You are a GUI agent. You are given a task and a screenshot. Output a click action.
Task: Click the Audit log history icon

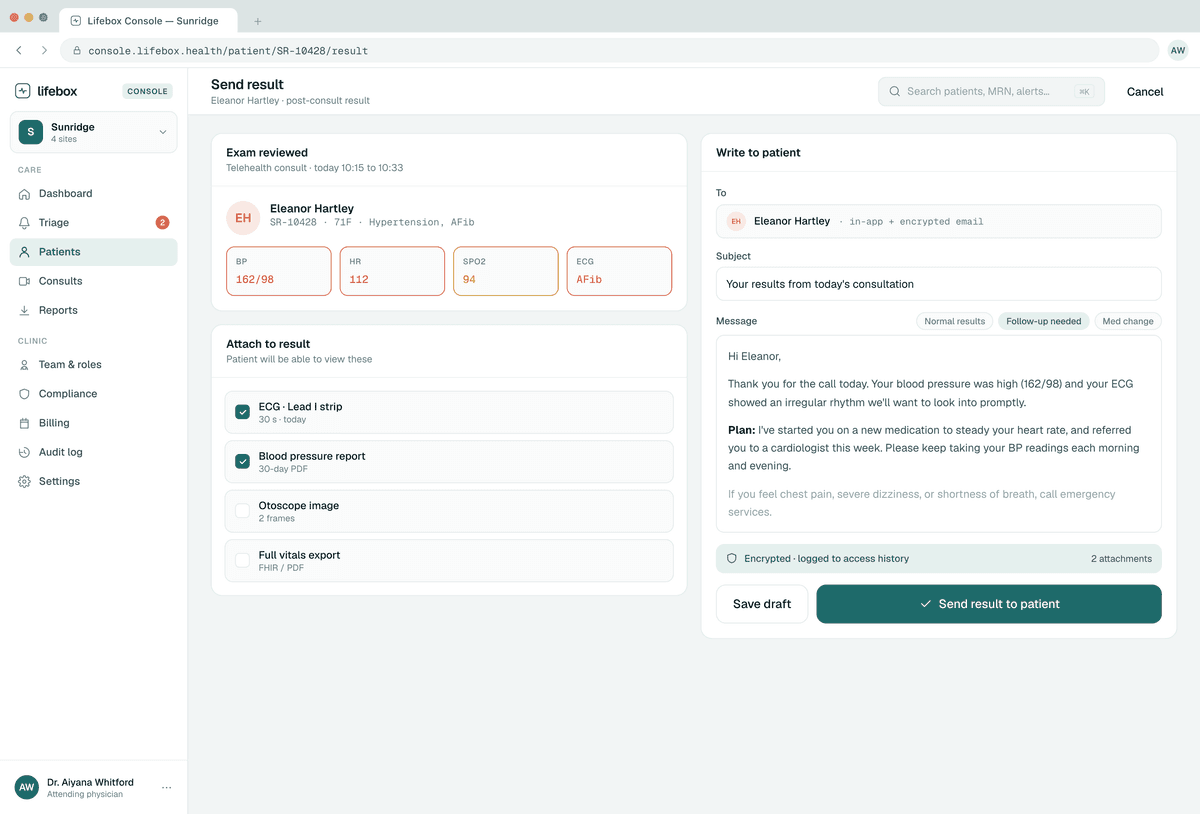25,452
